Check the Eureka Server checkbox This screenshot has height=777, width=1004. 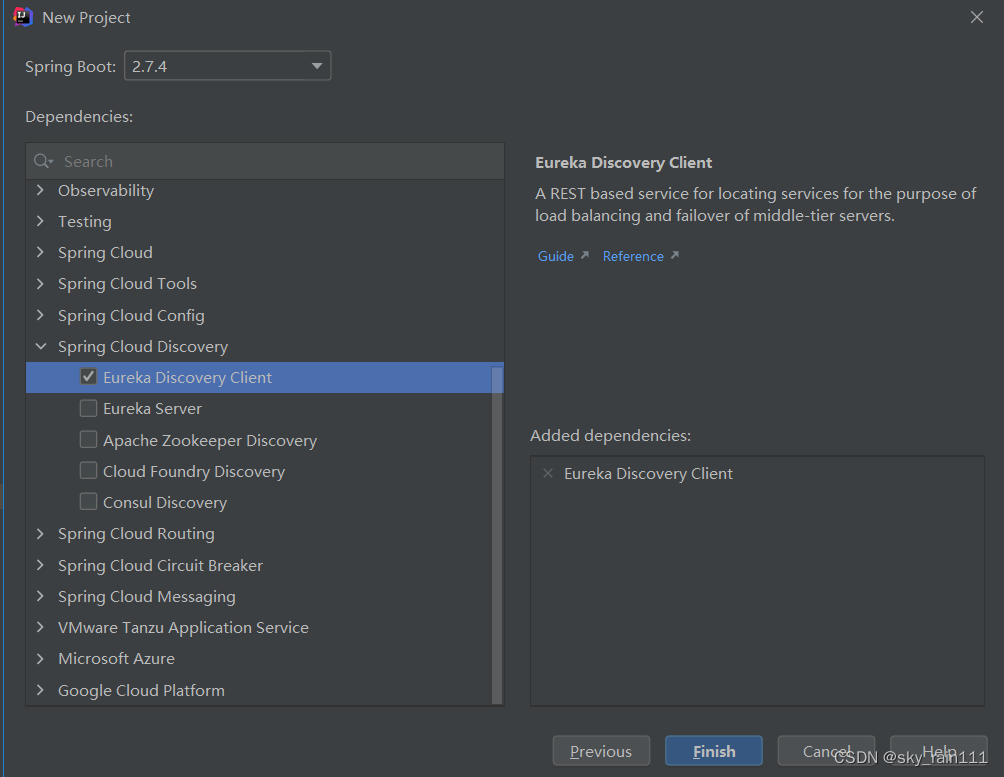pos(88,408)
